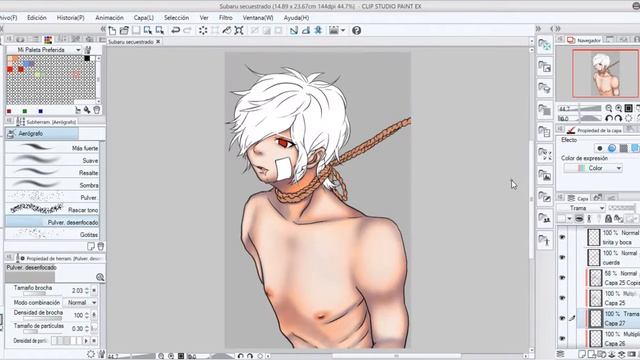The height and width of the screenshot is (360, 640).
Task: Hide the 'cuerda' layer
Action: [562, 258]
